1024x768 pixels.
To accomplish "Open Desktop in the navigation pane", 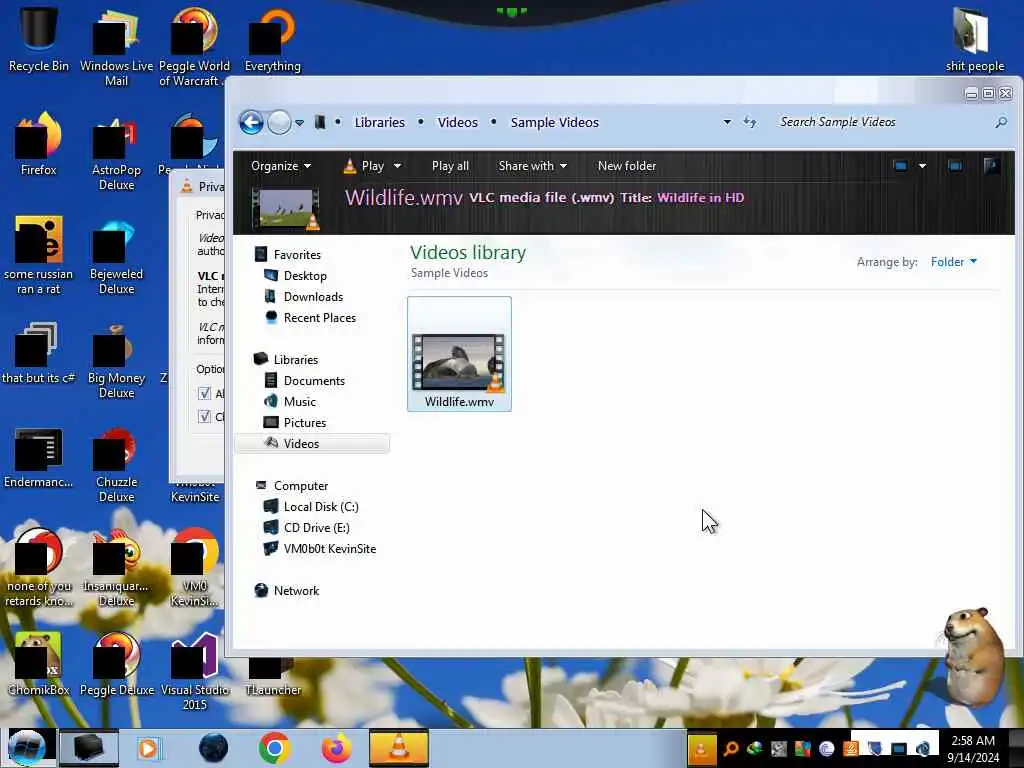I will click(x=295, y=276).
